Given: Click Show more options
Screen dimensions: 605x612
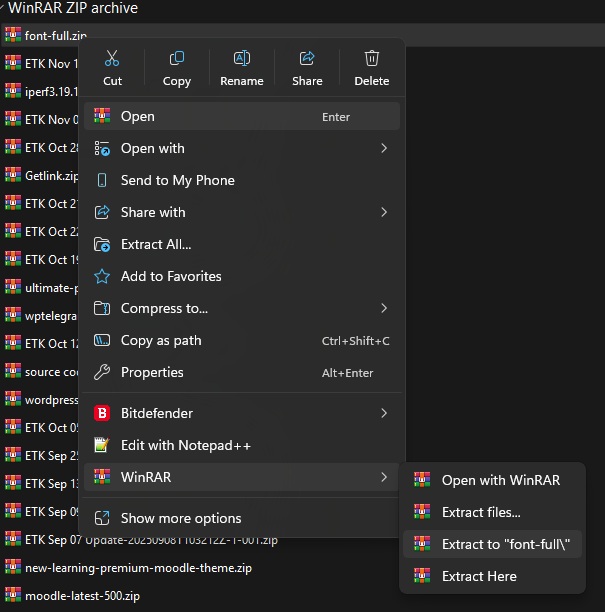Looking at the screenshot, I should (x=180, y=518).
